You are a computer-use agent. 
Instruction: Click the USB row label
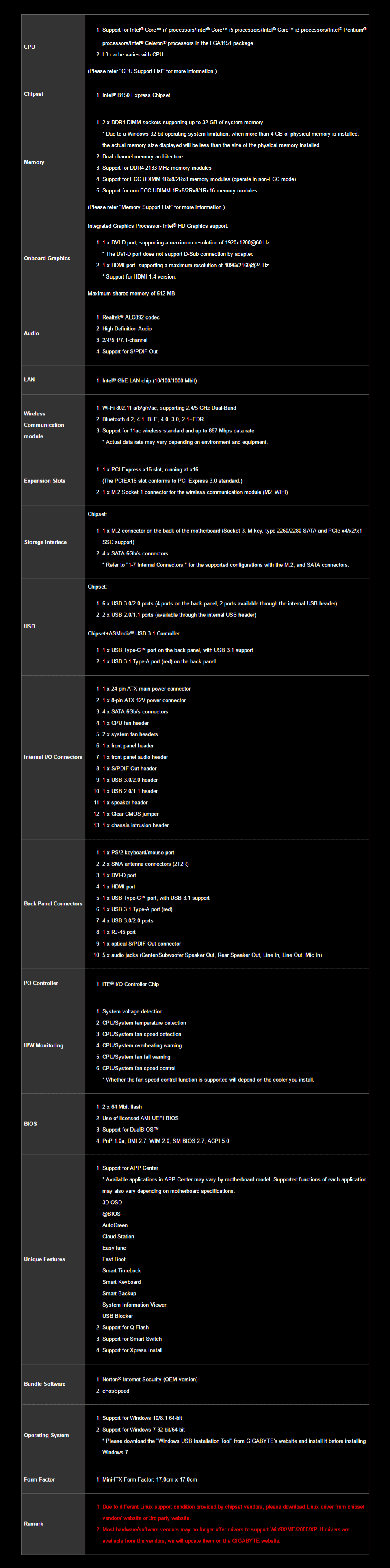tap(29, 626)
